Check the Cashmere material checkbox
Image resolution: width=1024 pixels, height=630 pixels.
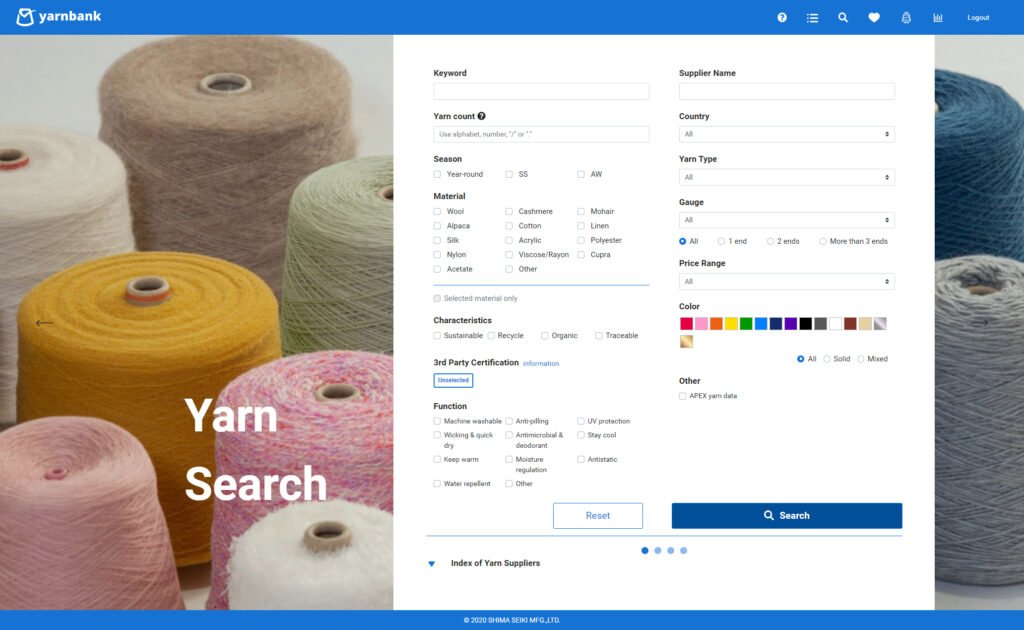509,212
